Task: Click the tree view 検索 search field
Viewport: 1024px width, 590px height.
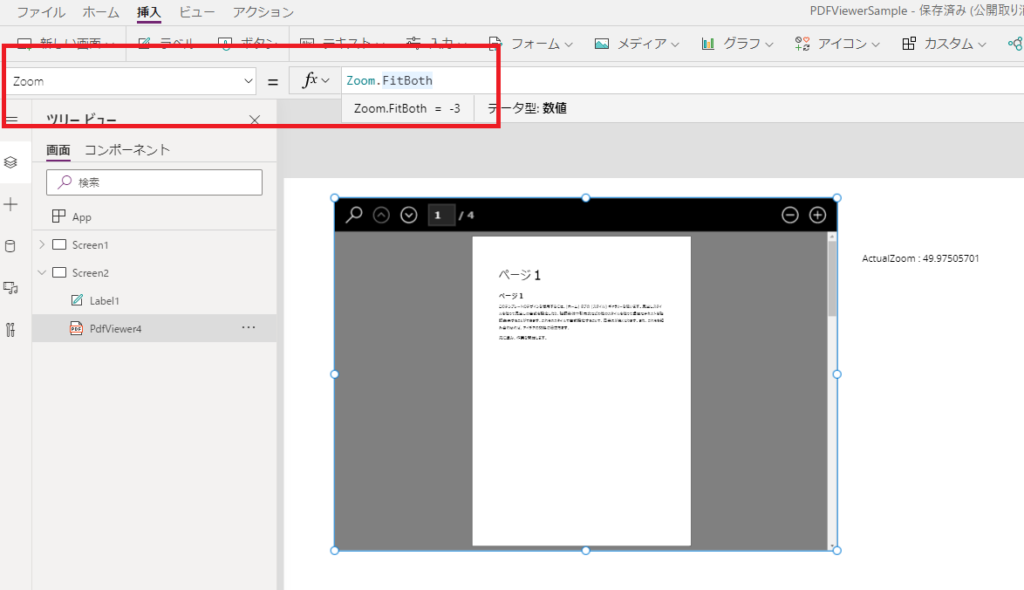Action: (x=154, y=182)
